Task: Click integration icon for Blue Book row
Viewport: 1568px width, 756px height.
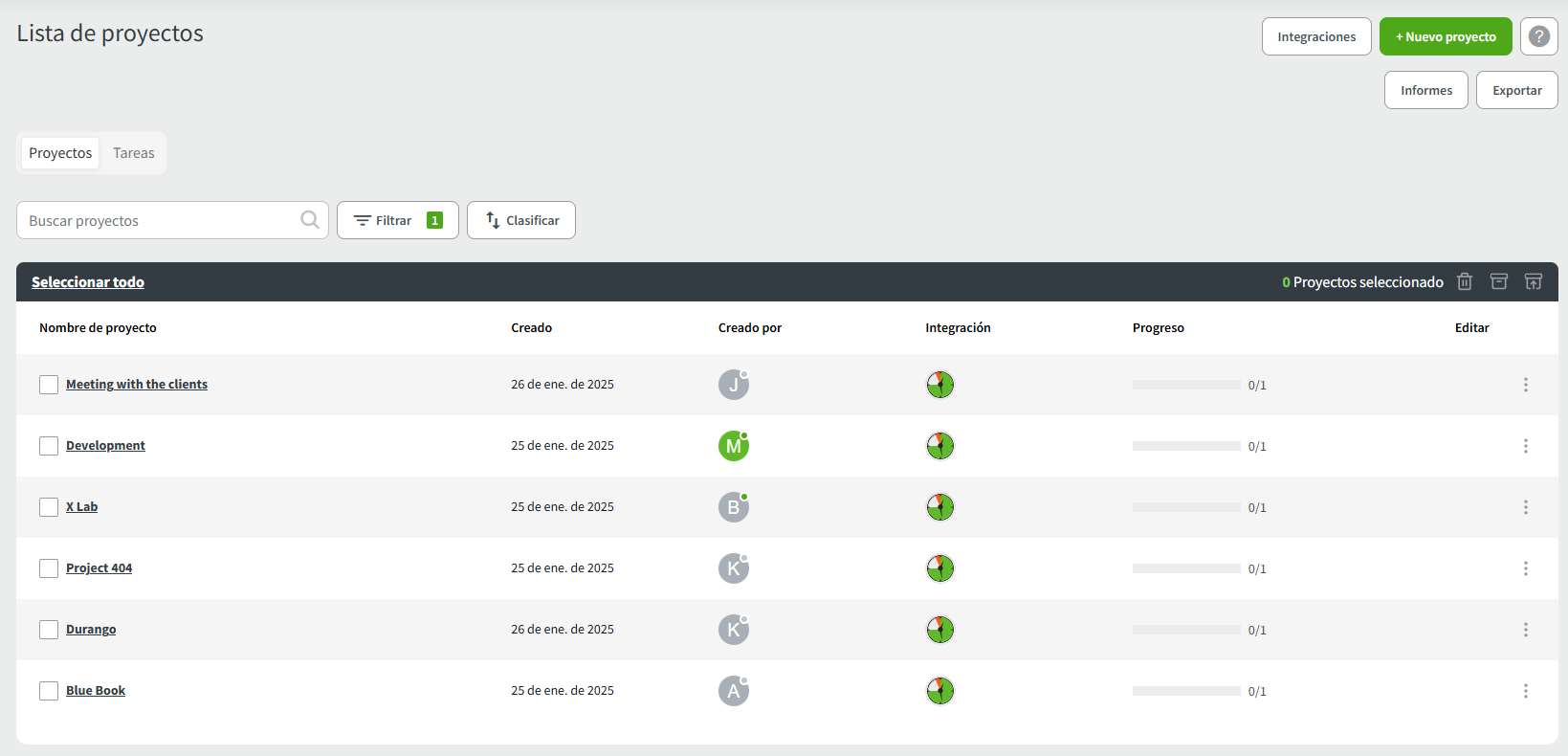Action: (x=939, y=691)
